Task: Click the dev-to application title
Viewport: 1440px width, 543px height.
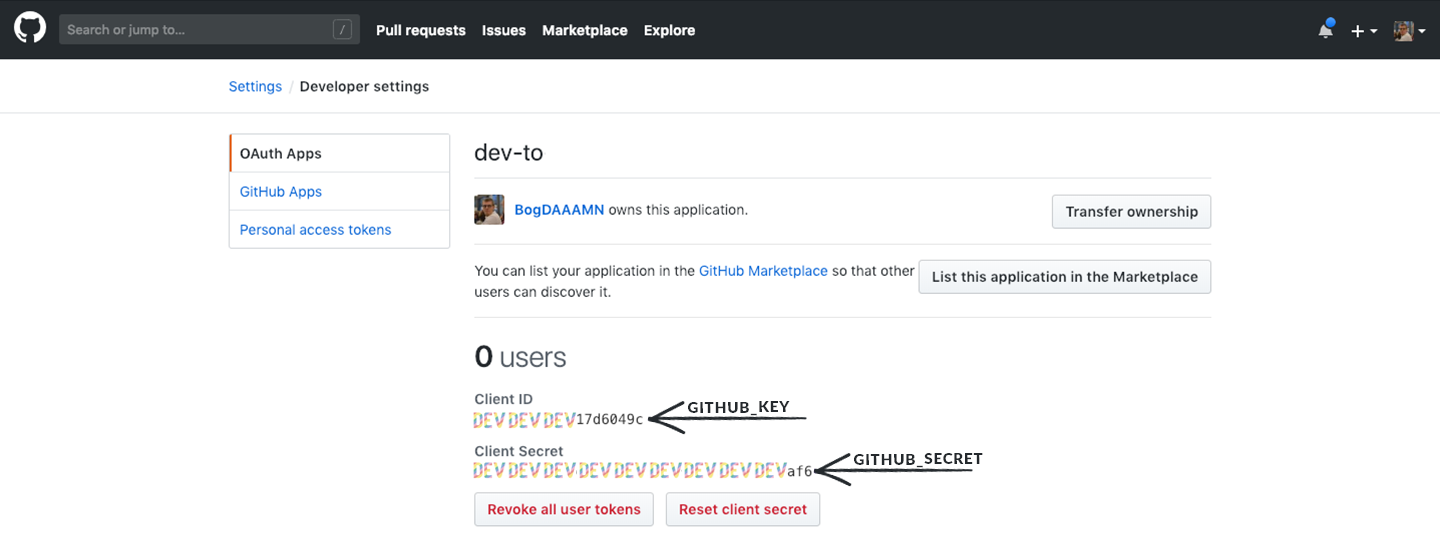Action: [508, 153]
